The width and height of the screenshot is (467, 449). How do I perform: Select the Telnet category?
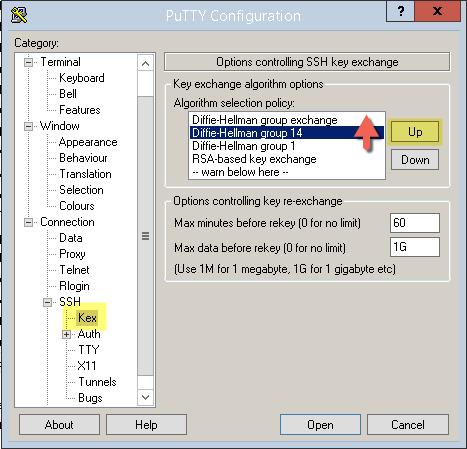pyautogui.click(x=74, y=270)
